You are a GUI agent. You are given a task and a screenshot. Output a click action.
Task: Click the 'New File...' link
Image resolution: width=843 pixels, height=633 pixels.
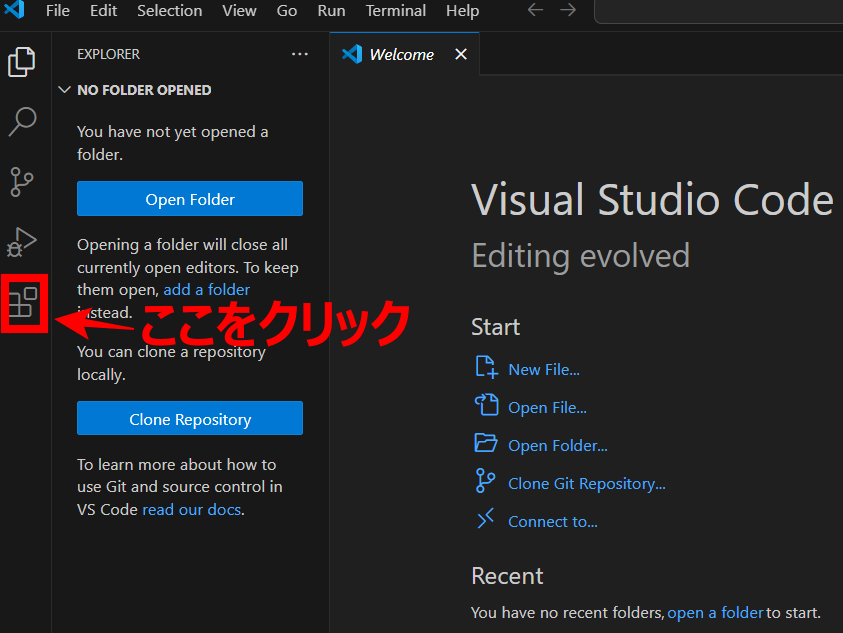pos(544,369)
